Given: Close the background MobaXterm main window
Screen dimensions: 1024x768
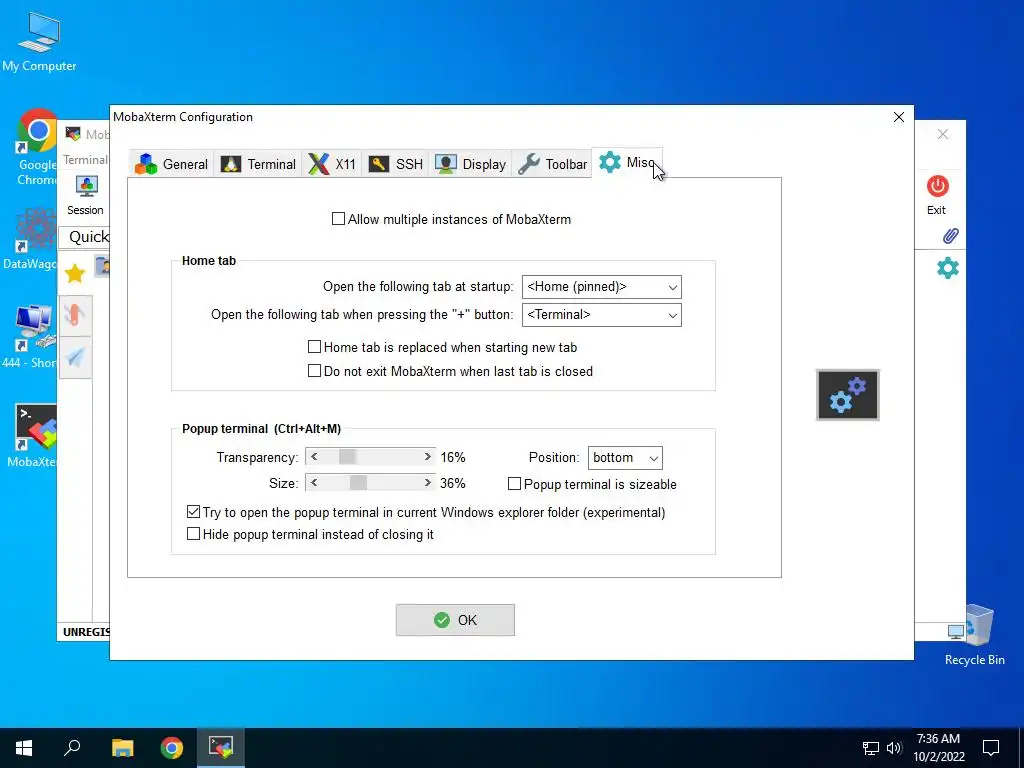Looking at the screenshot, I should tap(942, 134).
